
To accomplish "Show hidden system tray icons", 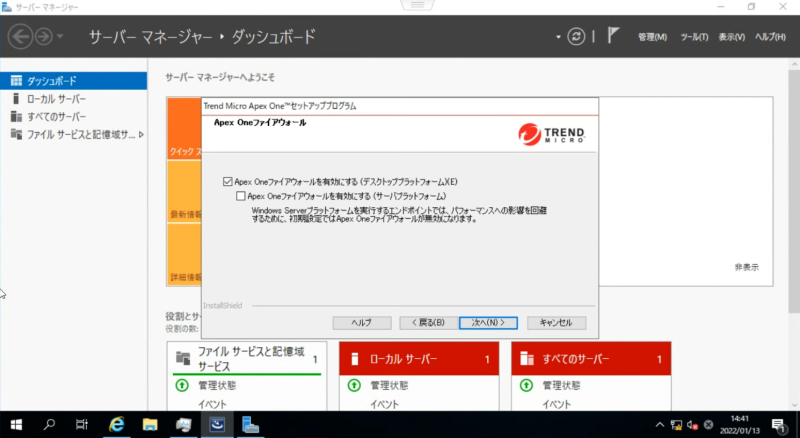I will tap(660, 425).
